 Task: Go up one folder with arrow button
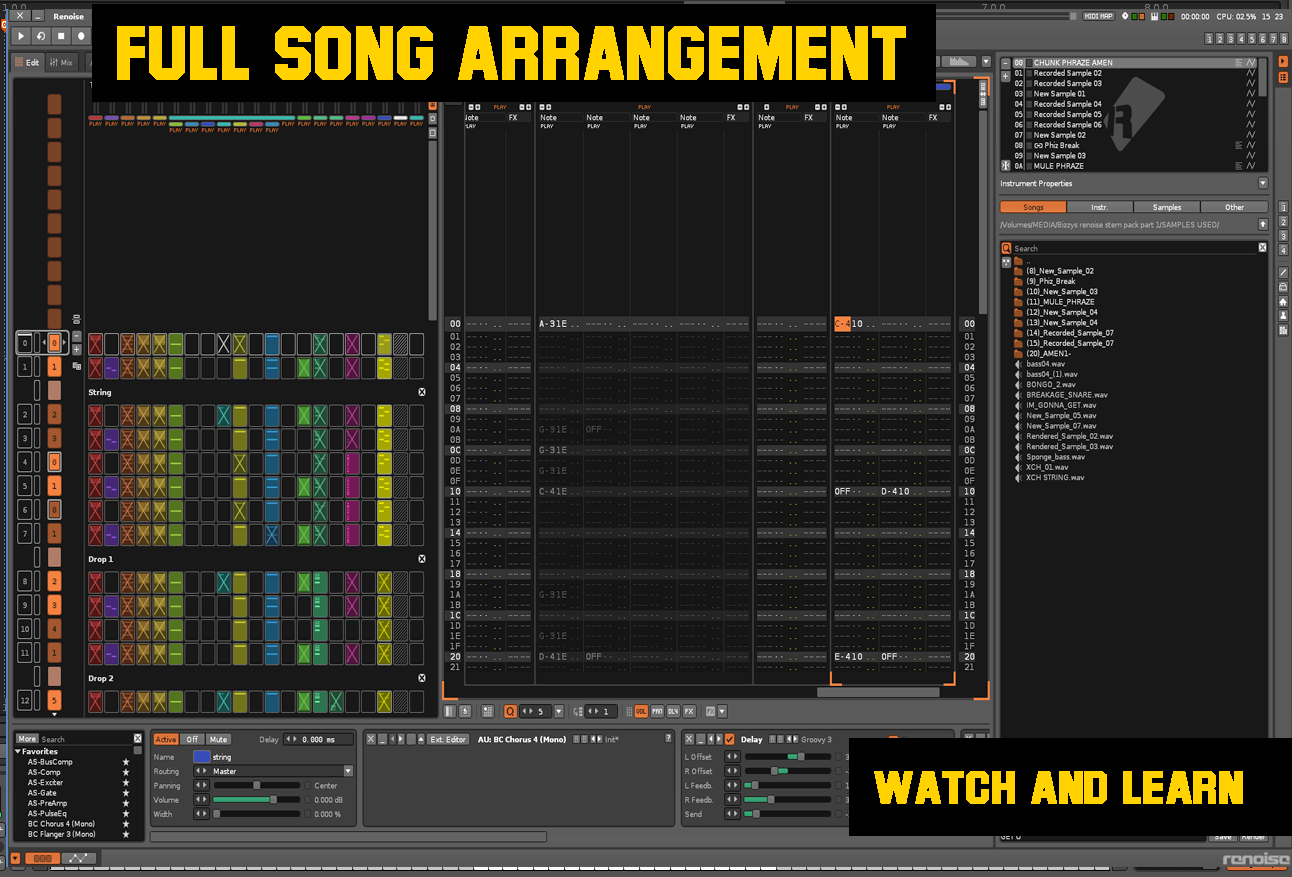tap(1263, 224)
